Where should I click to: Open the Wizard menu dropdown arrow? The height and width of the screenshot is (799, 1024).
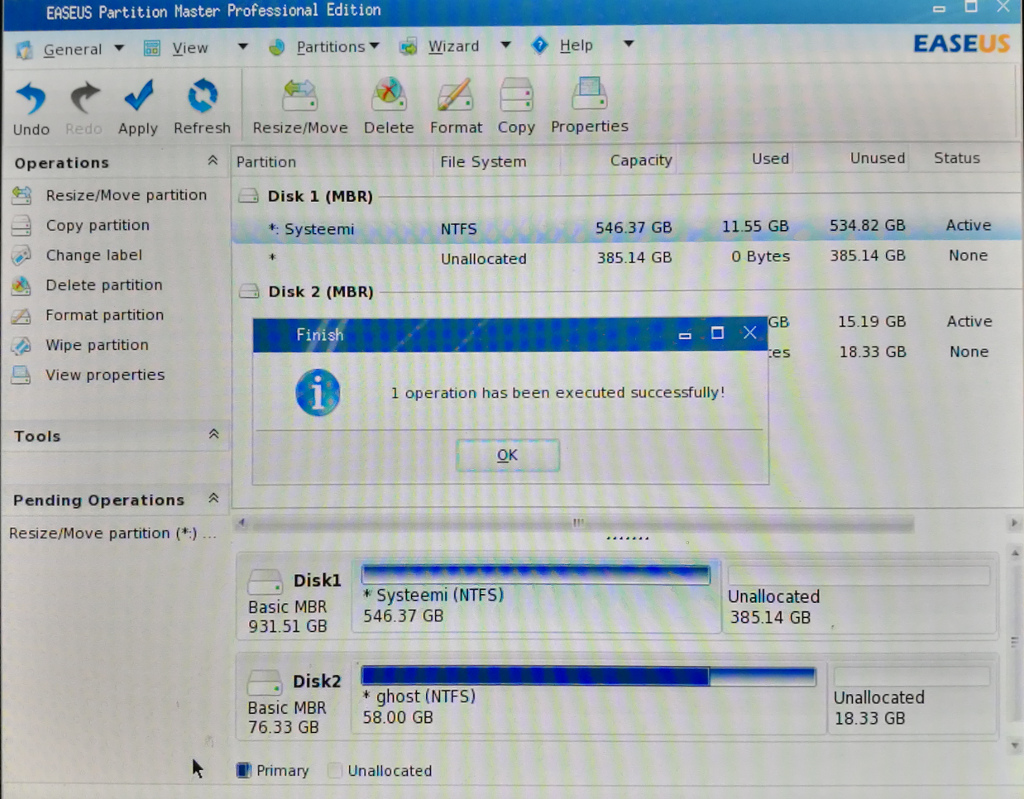505,45
